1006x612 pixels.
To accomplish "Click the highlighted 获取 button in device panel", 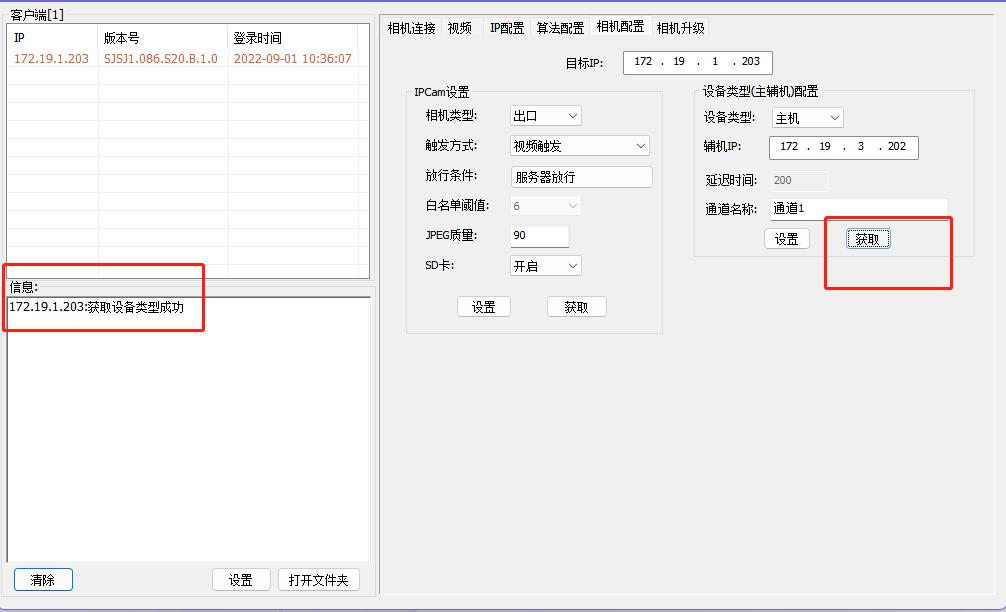I will click(866, 238).
